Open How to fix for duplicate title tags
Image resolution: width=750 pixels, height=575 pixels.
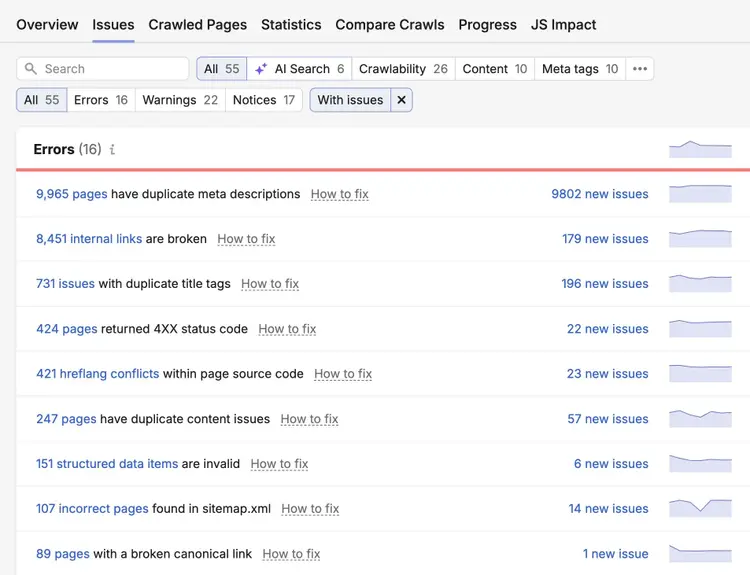click(270, 284)
